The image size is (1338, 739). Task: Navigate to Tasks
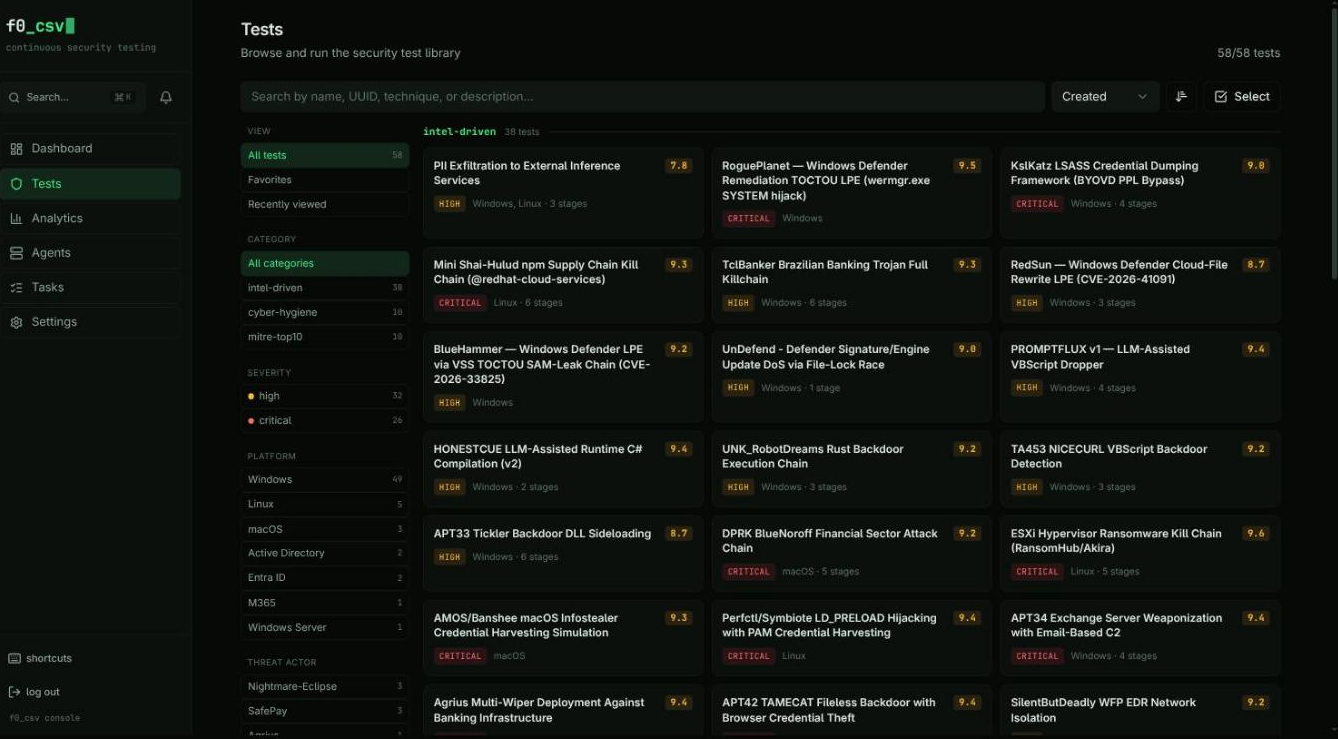(90, 287)
